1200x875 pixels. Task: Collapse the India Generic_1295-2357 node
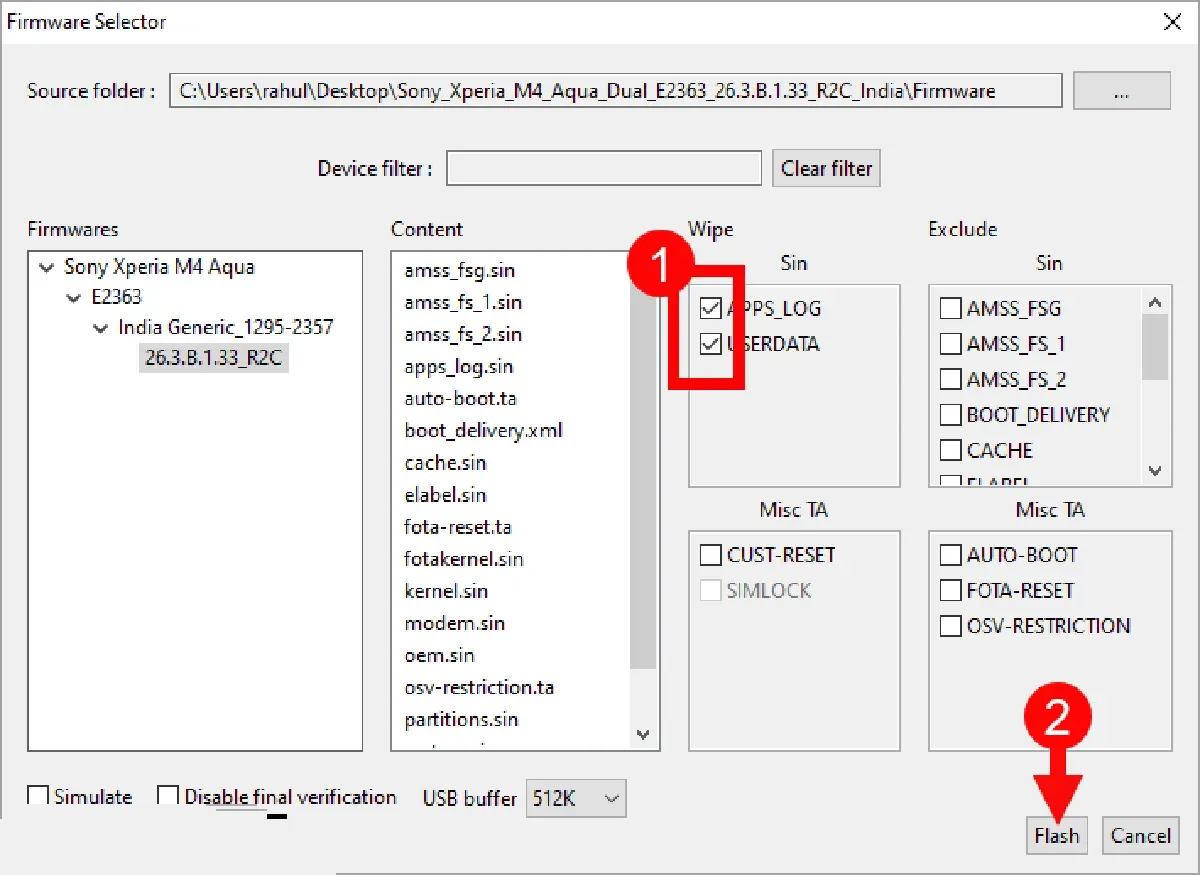(x=100, y=327)
